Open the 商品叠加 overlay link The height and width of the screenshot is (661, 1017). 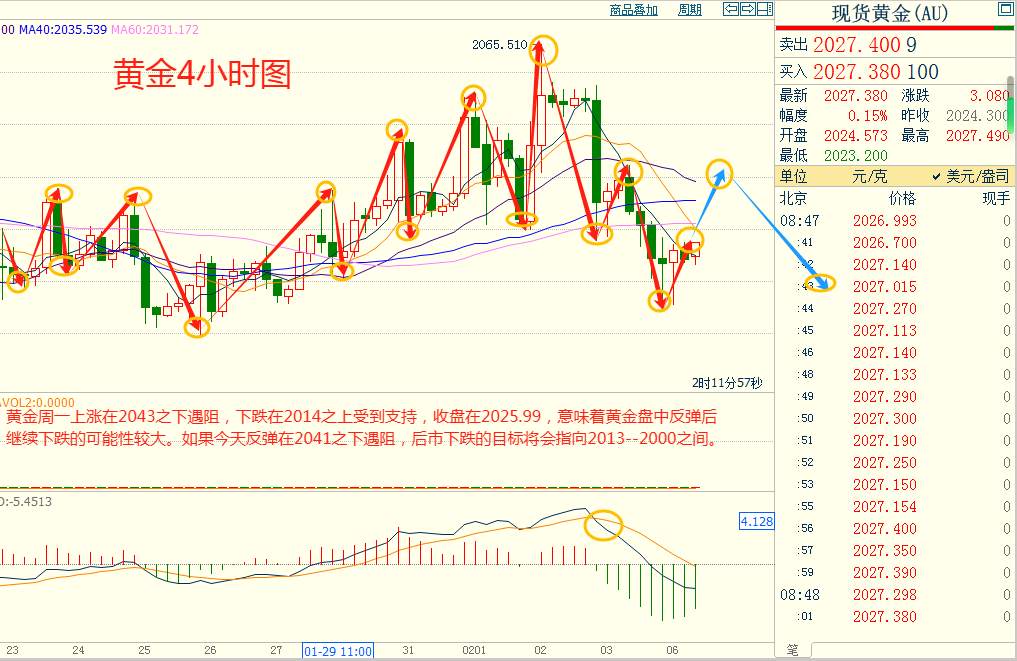point(634,10)
